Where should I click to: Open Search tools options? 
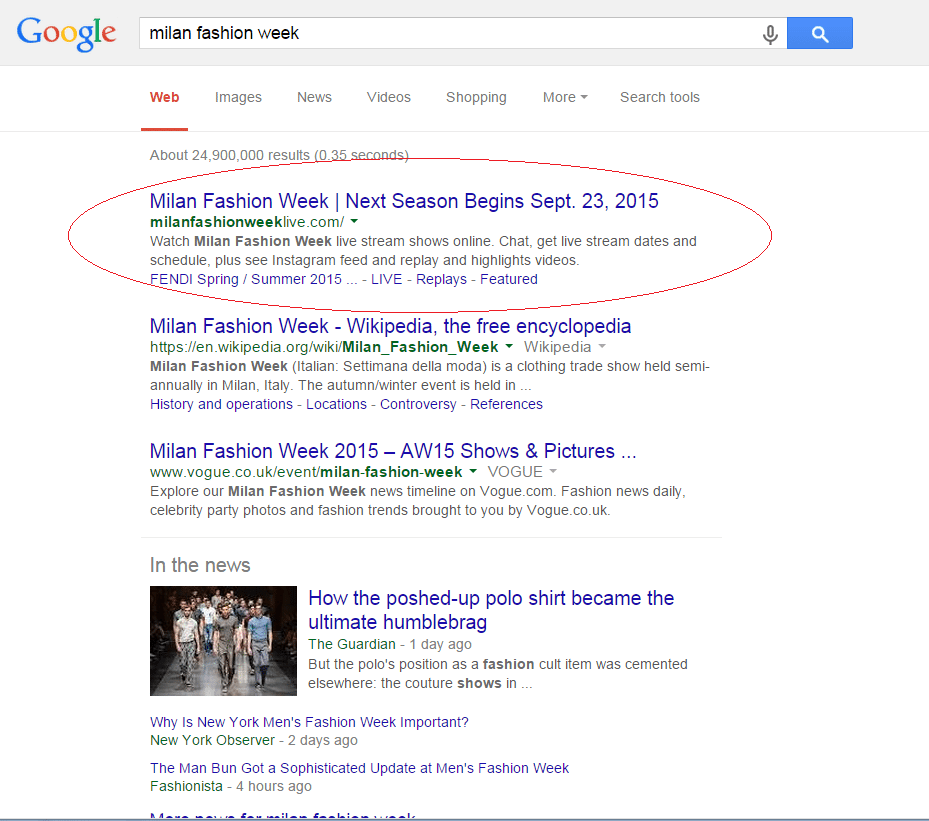click(660, 97)
